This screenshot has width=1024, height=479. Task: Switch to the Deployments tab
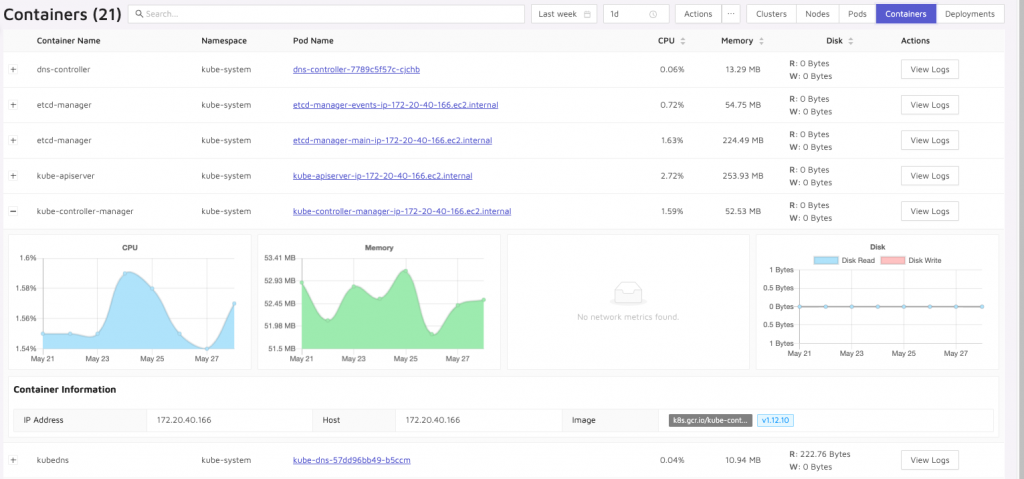click(x=970, y=14)
